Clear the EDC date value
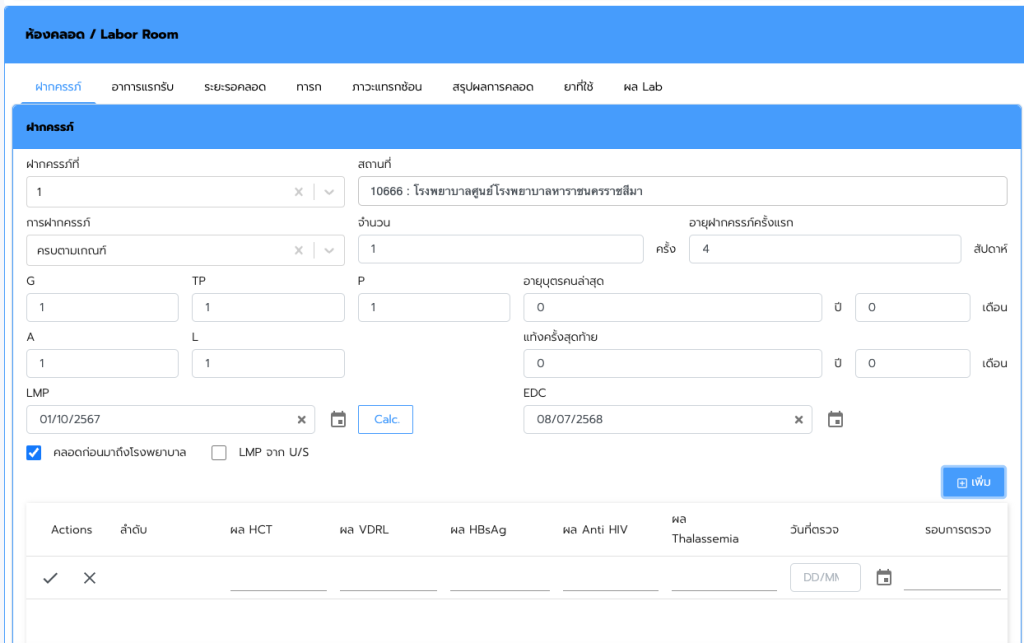 pyautogui.click(x=799, y=420)
